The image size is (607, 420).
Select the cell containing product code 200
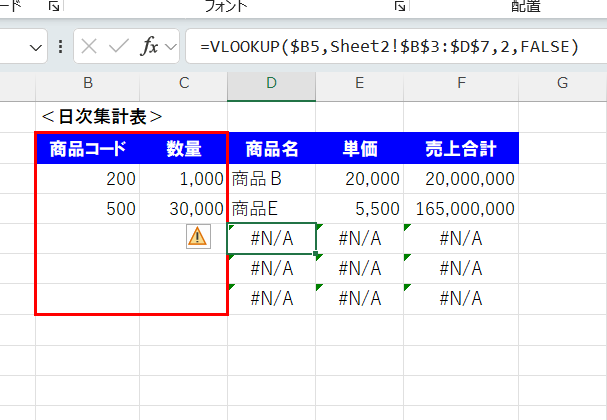[x=88, y=179]
